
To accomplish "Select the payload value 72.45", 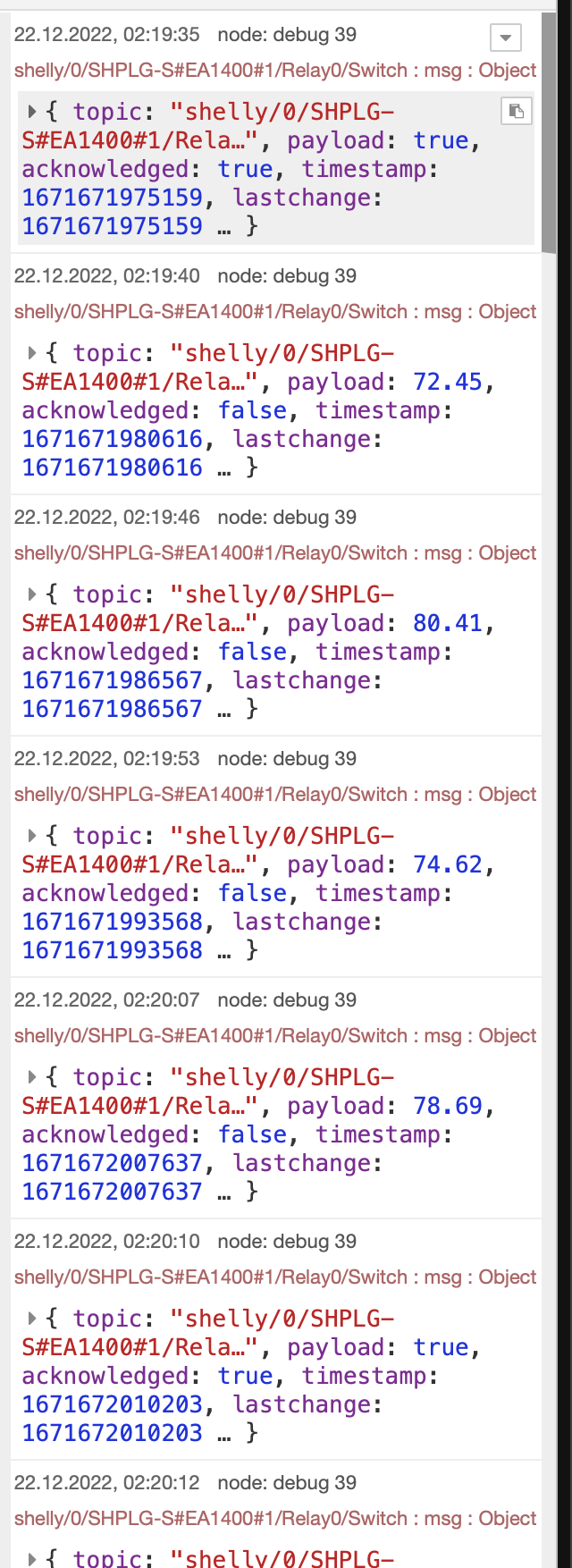I will 447,383.
